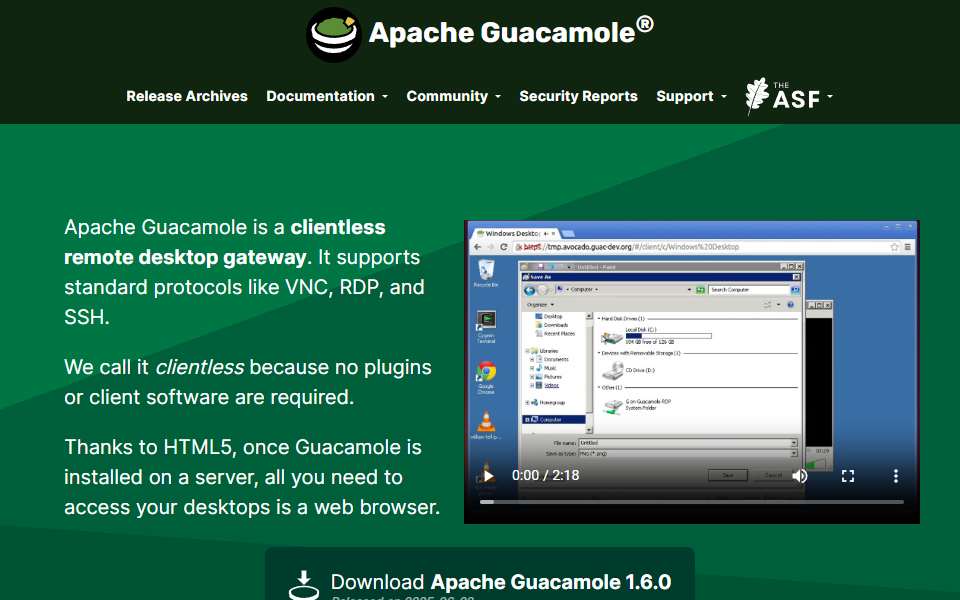Click the video timestamp 0:00 / 2:18
This screenshot has width=960, height=600.
546,476
